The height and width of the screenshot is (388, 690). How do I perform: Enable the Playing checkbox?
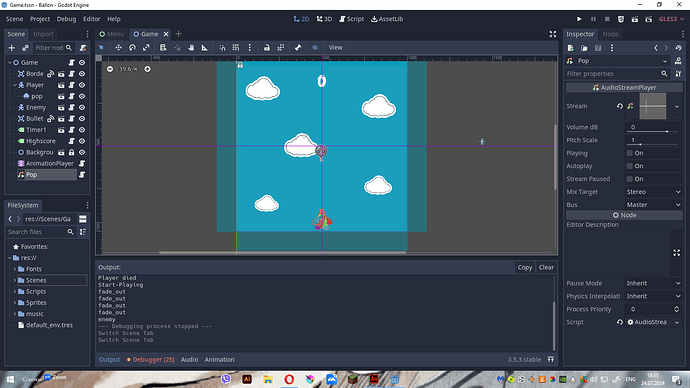coord(630,153)
